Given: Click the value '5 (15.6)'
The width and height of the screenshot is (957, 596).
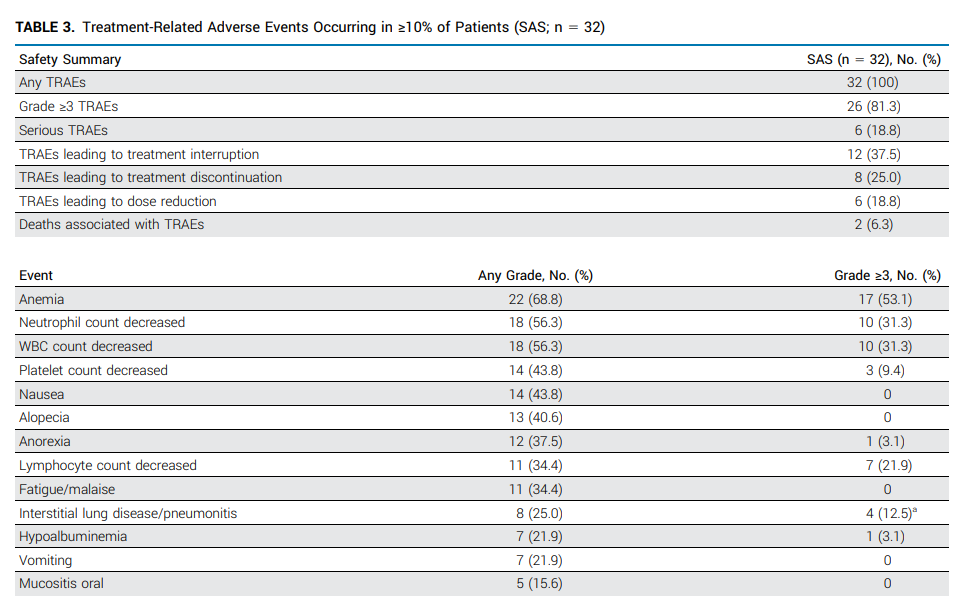Looking at the screenshot, I should pyautogui.click(x=540, y=584).
